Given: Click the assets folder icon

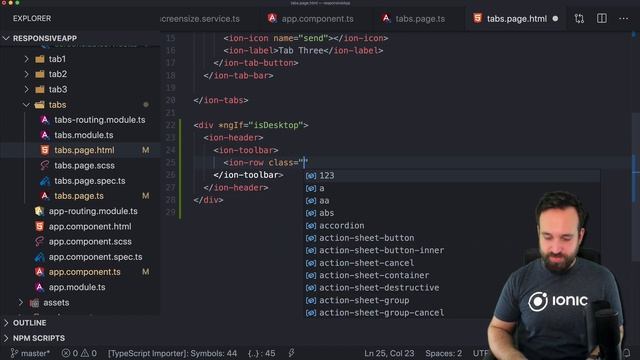Looking at the screenshot, I should pyautogui.click(x=34, y=303).
